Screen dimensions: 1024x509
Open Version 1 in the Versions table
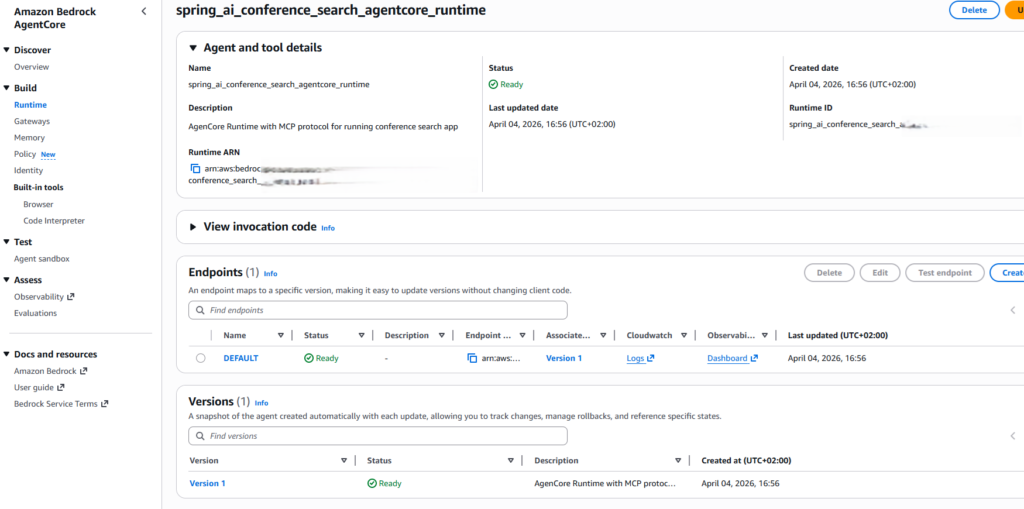[207, 484]
